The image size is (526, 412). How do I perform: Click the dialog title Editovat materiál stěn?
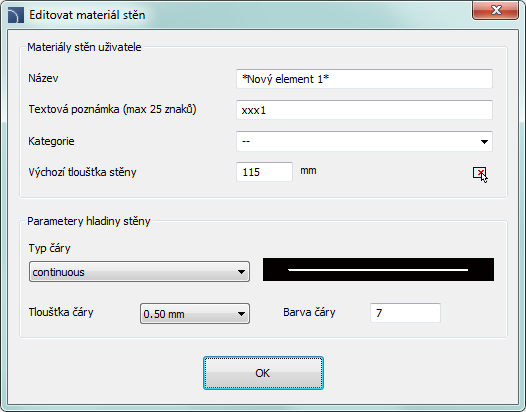(87, 15)
